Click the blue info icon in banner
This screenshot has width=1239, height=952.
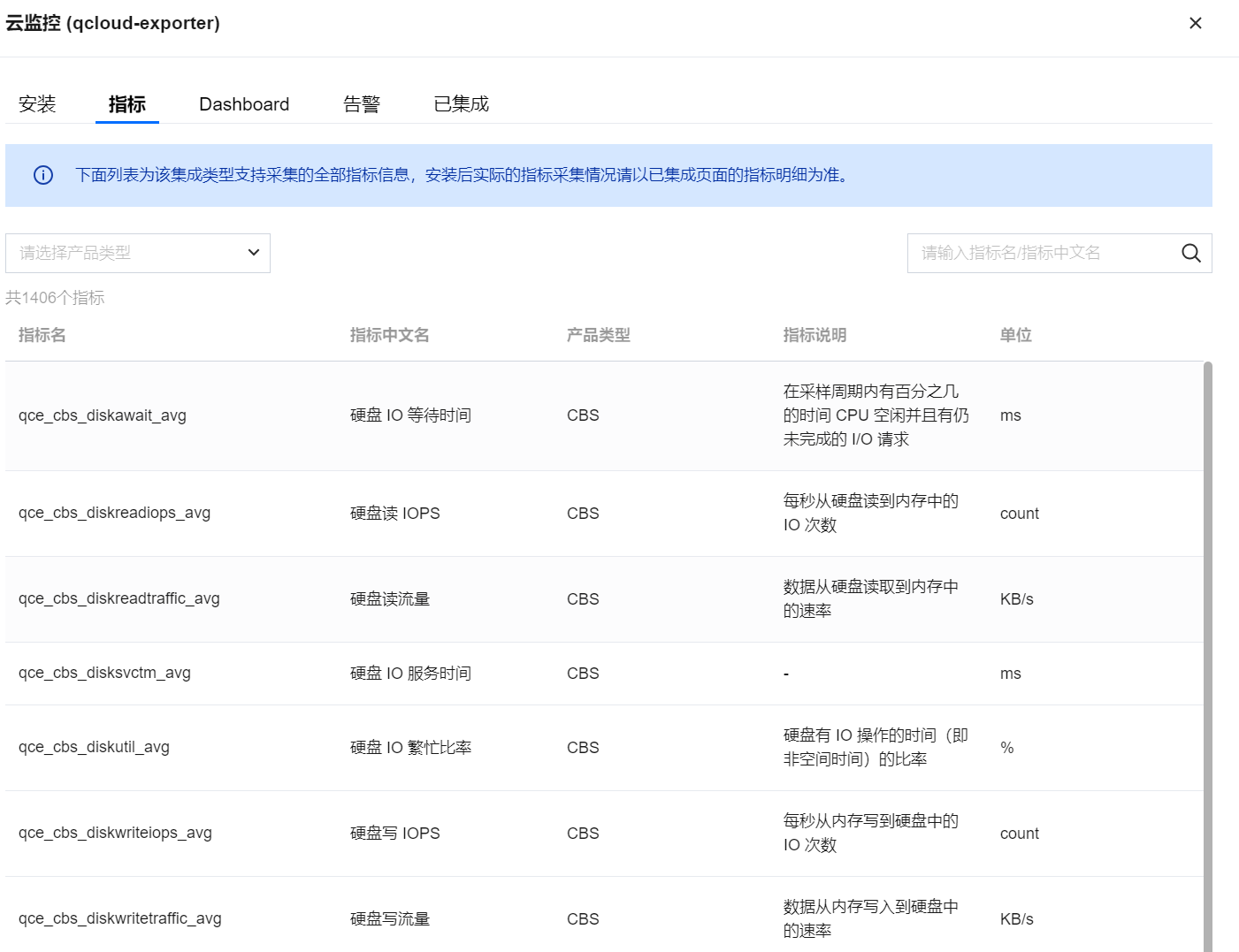coord(43,175)
